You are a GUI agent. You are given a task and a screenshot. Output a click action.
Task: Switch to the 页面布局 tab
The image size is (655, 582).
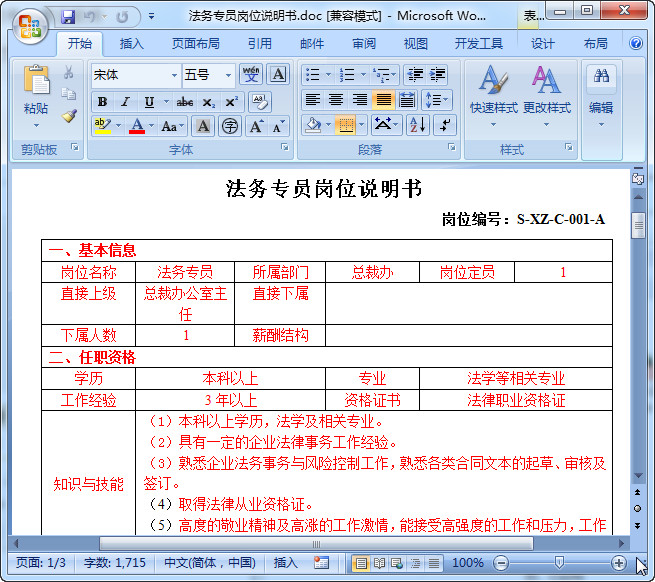pyautogui.click(x=195, y=43)
